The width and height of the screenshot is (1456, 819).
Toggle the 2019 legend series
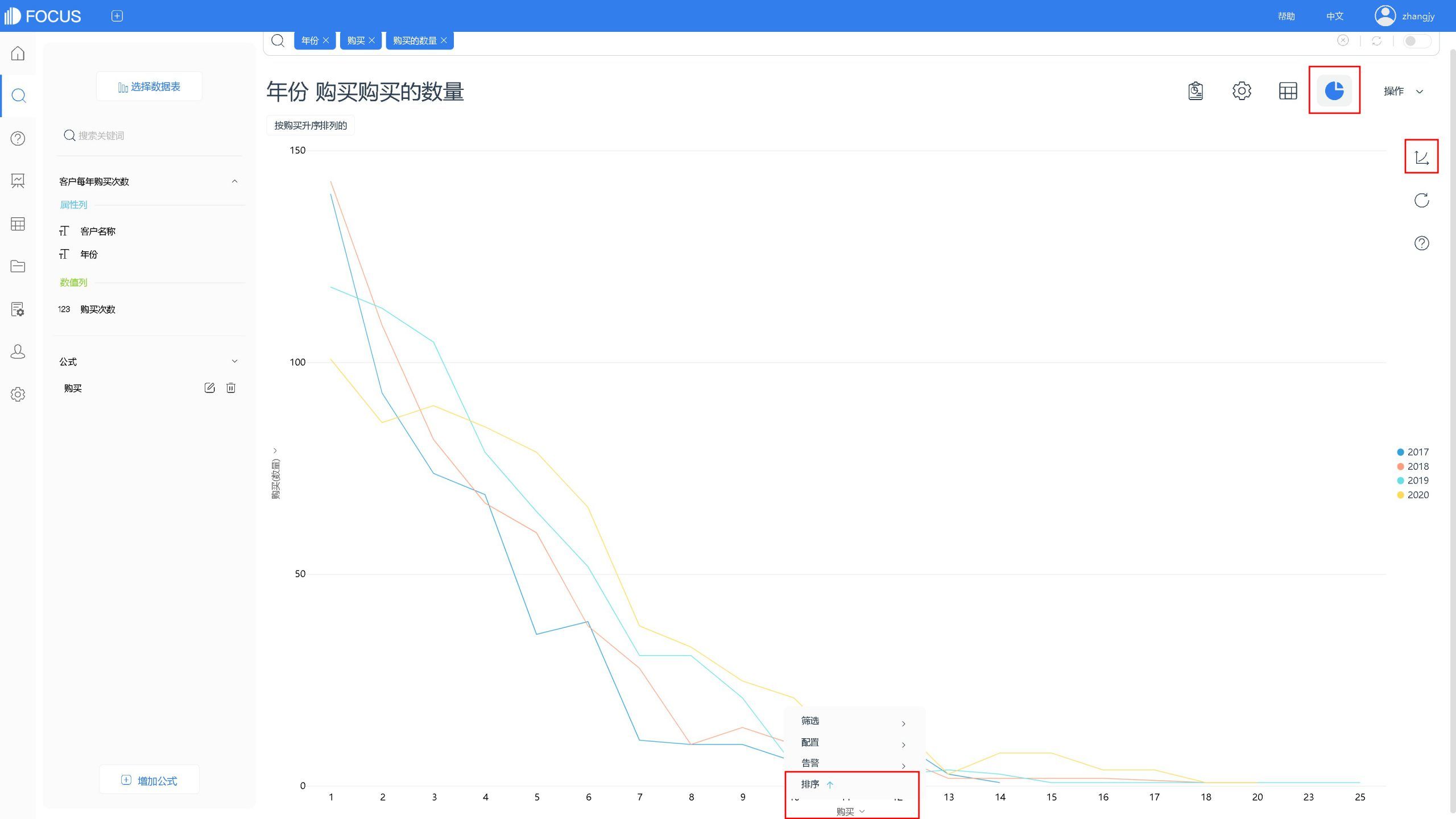click(1413, 481)
